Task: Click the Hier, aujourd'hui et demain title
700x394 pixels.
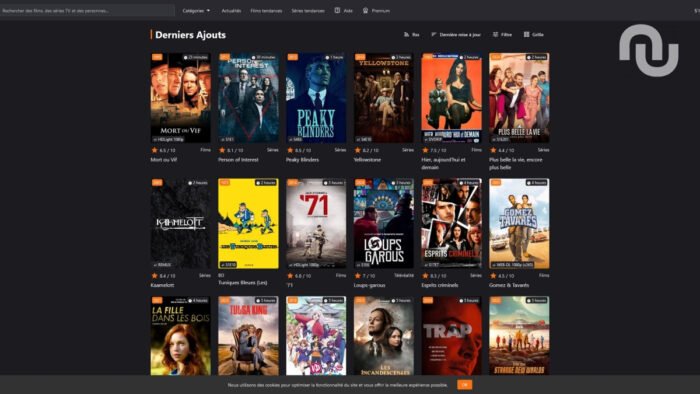Action: [443, 163]
